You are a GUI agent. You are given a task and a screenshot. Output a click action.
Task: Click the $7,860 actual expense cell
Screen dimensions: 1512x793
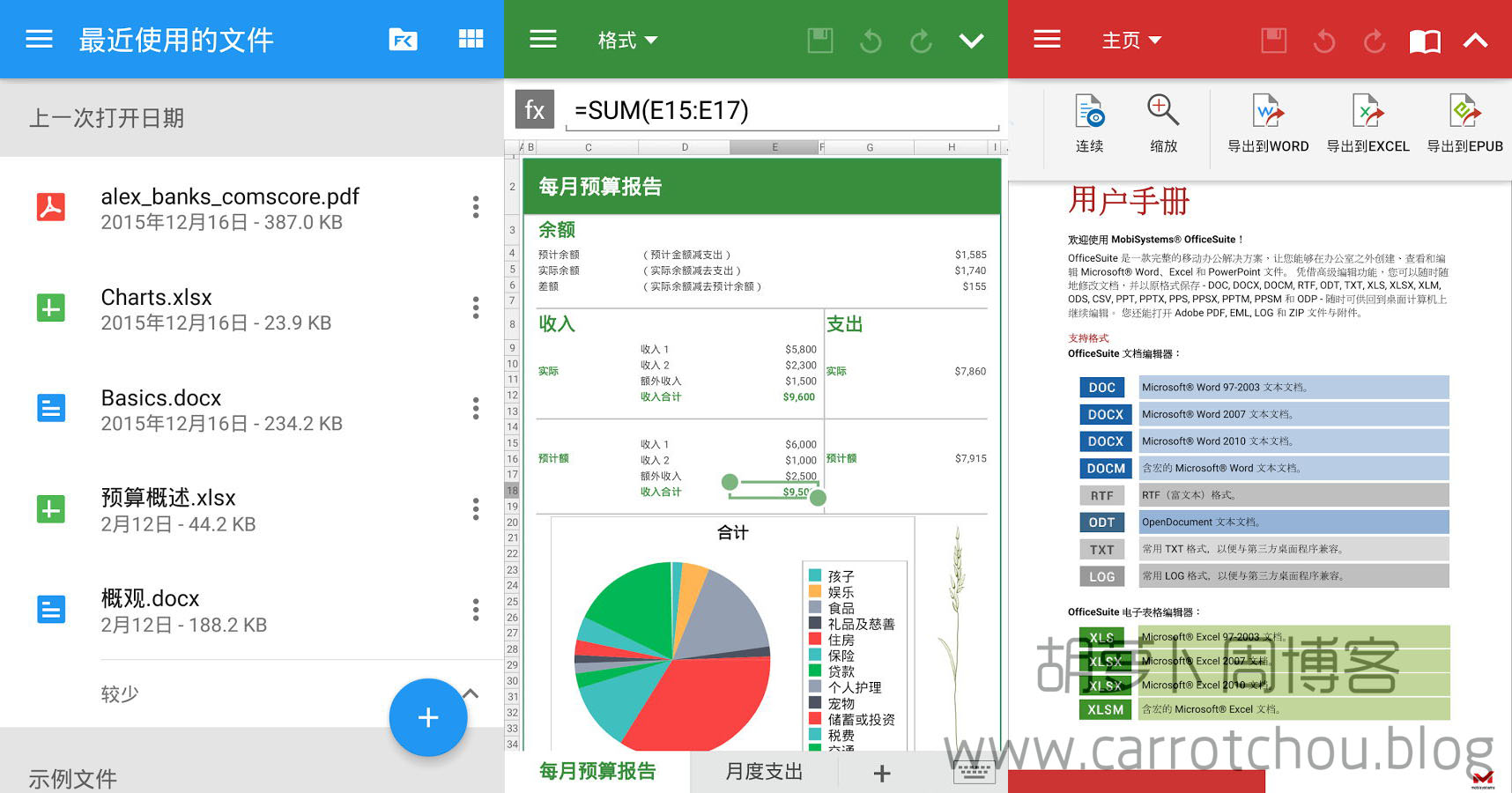pos(970,371)
